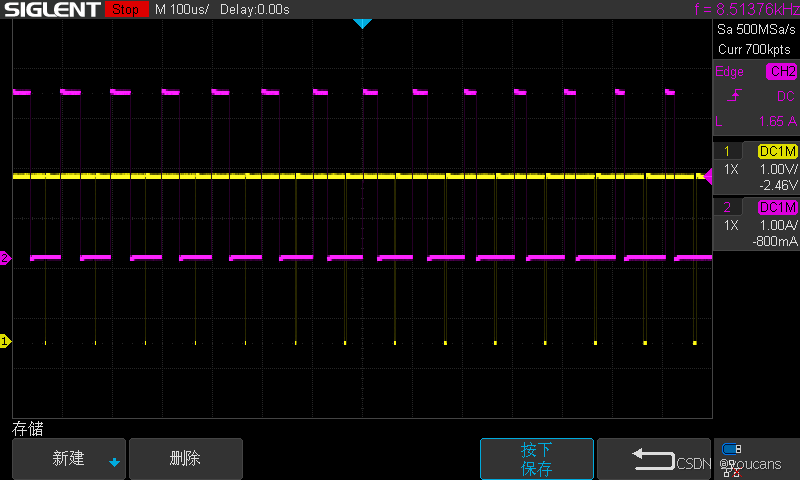Click the LAN network status icon
The width and height of the screenshot is (800, 480).
click(x=732, y=470)
